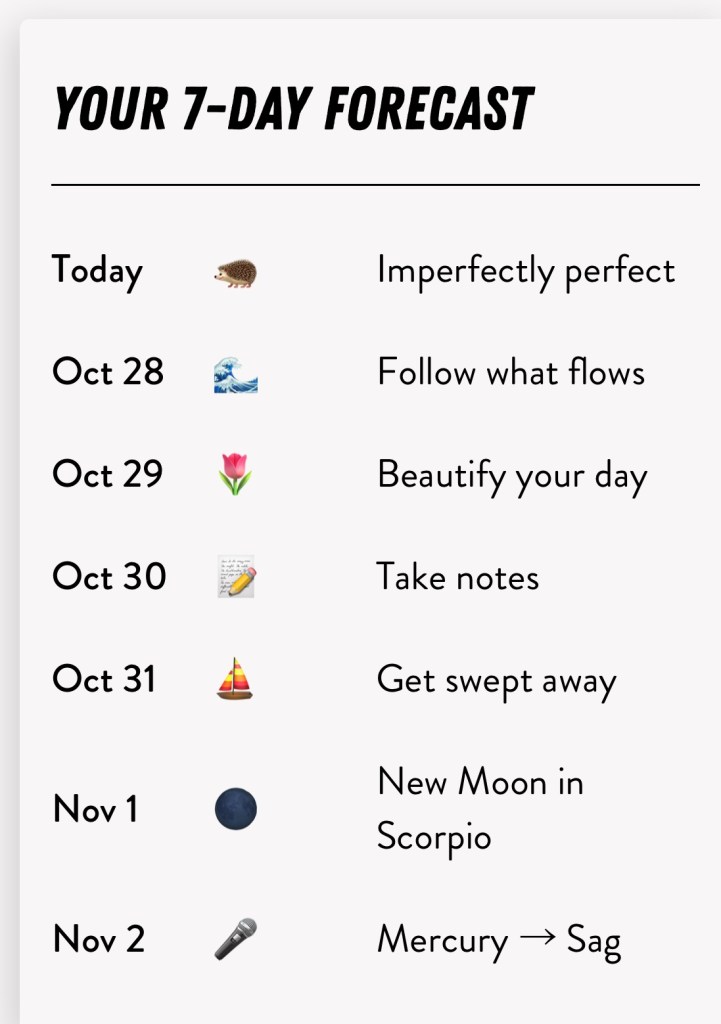Image resolution: width=721 pixels, height=1024 pixels.
Task: Open the "Beautify your day" forecast
Action: click(512, 476)
